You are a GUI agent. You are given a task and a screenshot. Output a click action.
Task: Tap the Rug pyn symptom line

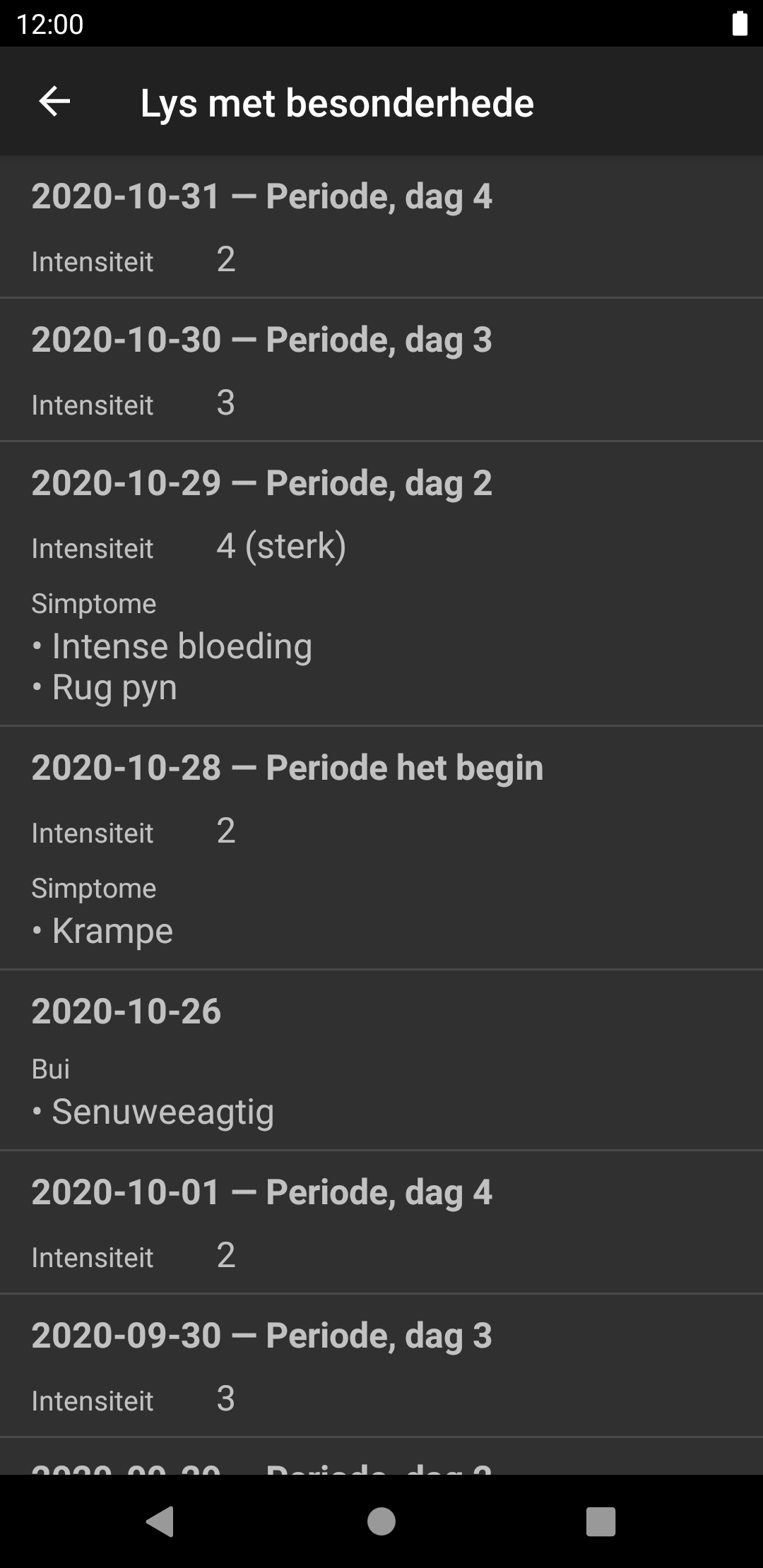tap(114, 687)
